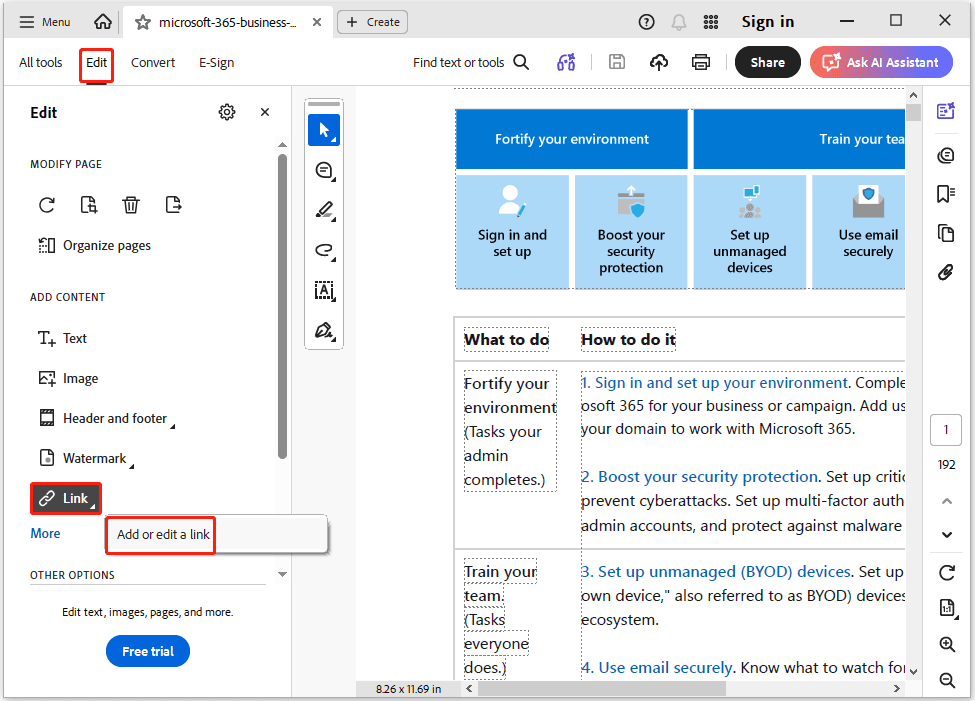The width and height of the screenshot is (975, 701).
Task: Select the comment tool in the floating toolbar
Action: click(x=324, y=170)
